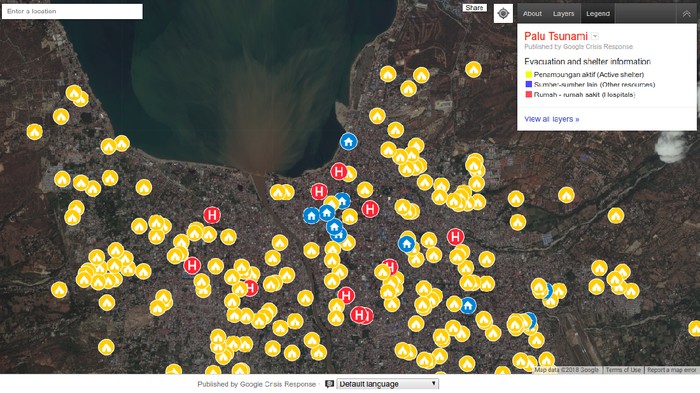Click the Published by Google Crisis Response footer text
The height and width of the screenshot is (393, 700).
(x=256, y=384)
